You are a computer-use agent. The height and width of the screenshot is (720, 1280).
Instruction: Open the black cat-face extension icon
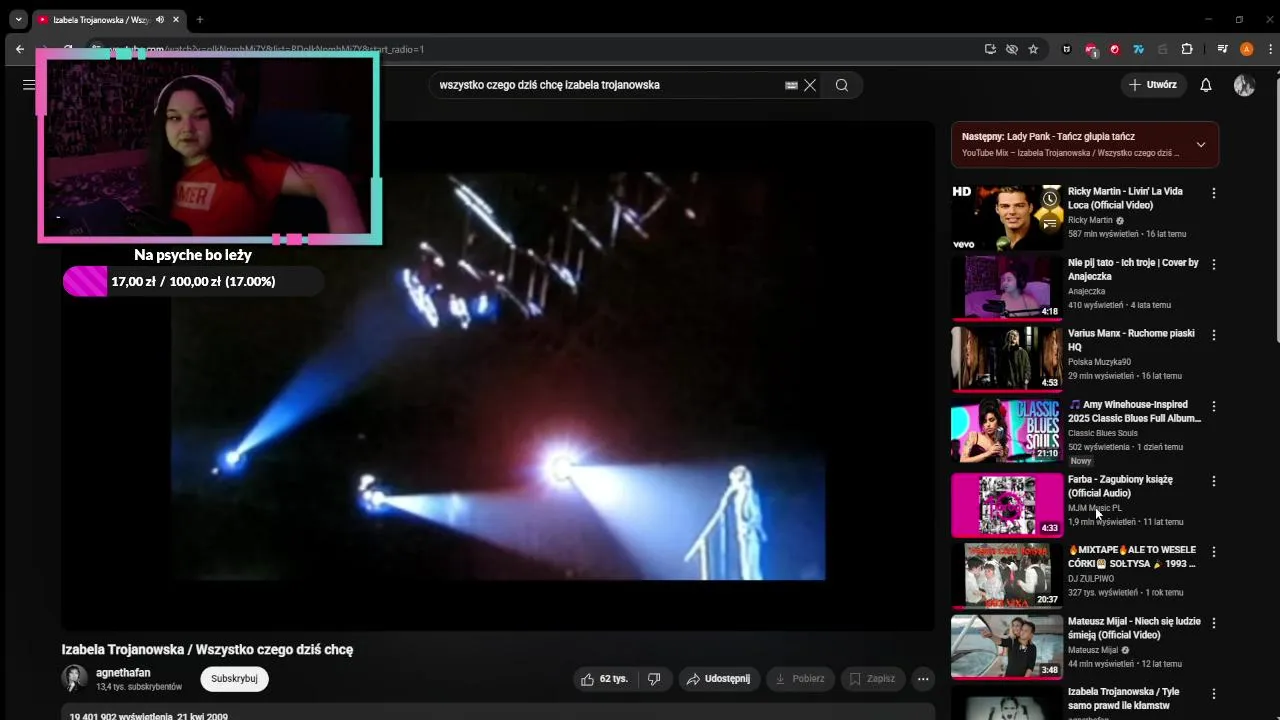click(1067, 49)
